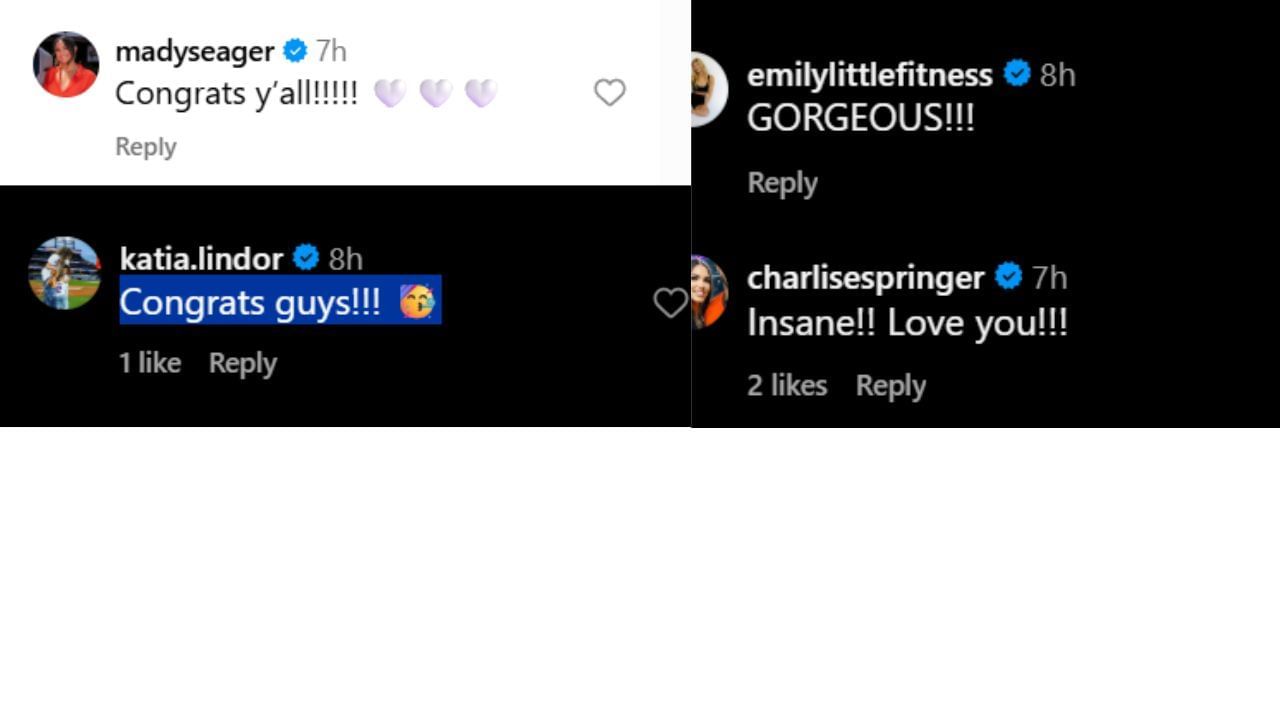
Task: Click katia.lindor's verified badge
Action: [306, 258]
